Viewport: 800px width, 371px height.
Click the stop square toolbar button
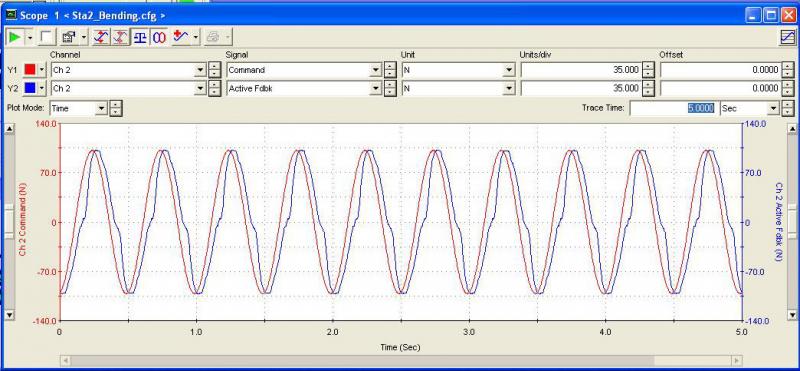tap(46, 37)
